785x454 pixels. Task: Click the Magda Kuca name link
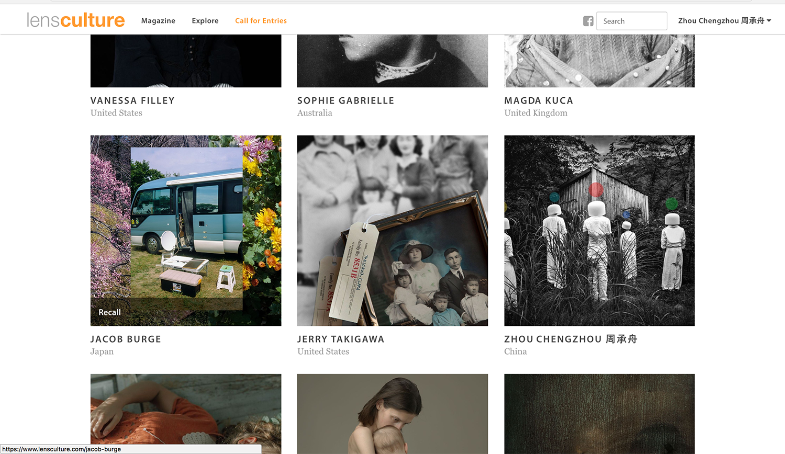538,101
